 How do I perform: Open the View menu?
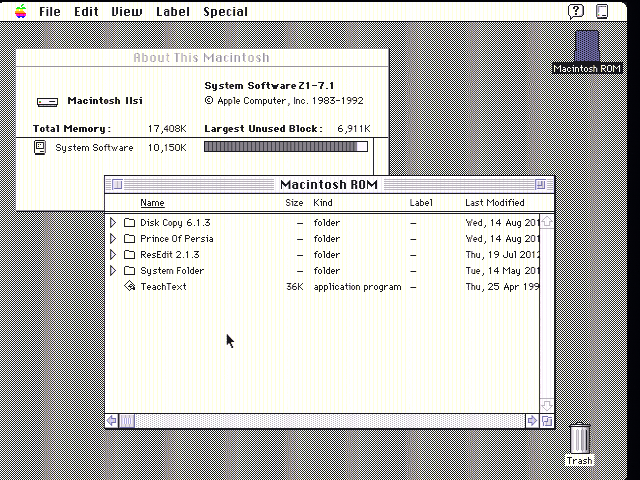pyautogui.click(x=127, y=11)
